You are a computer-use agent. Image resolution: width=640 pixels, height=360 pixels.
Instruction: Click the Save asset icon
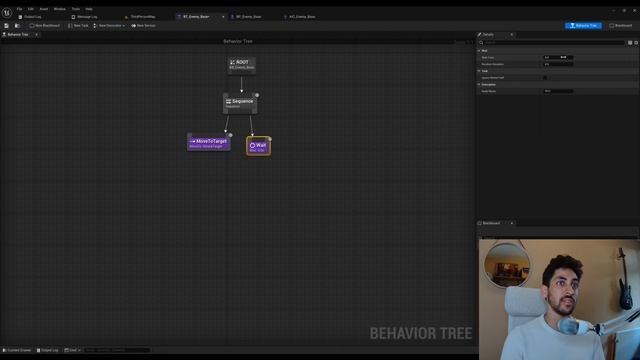pyautogui.click(x=7, y=26)
